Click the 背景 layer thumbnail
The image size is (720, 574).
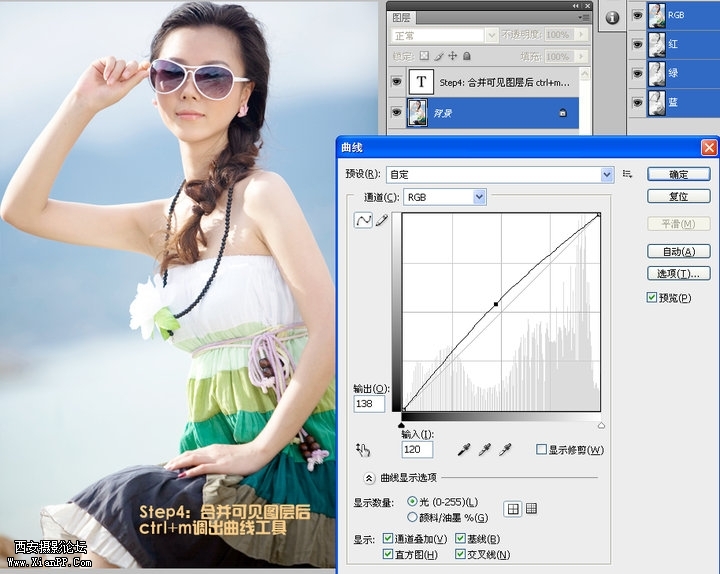coord(417,113)
